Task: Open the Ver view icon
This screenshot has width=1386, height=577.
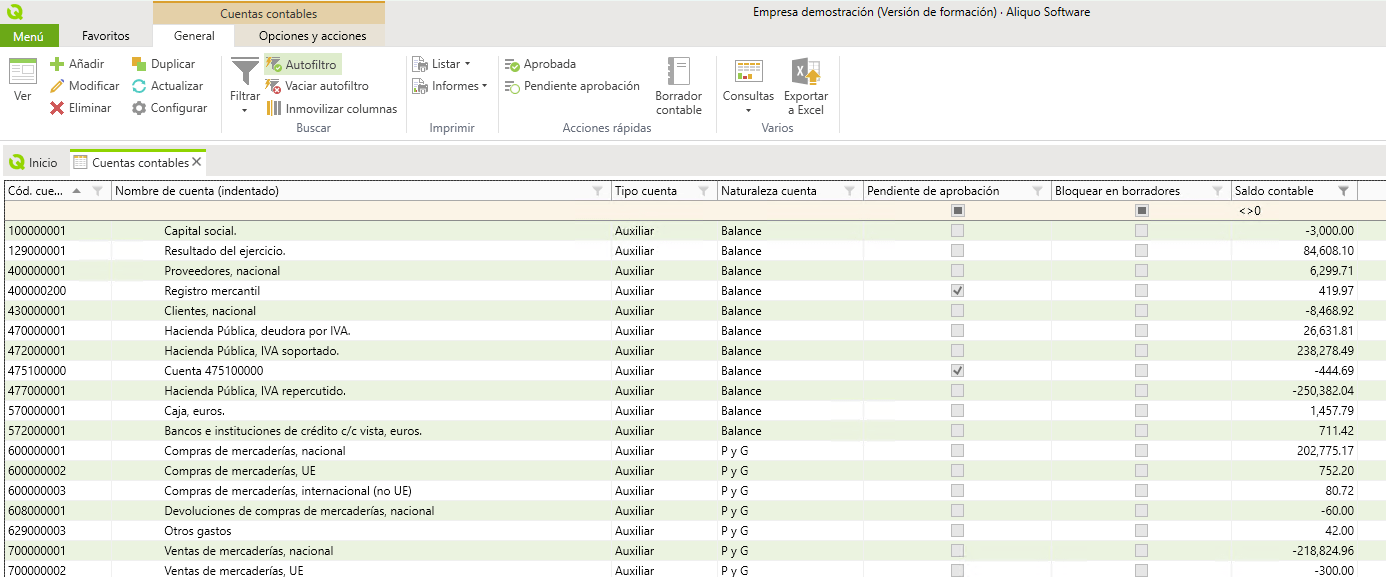Action: pyautogui.click(x=22, y=73)
